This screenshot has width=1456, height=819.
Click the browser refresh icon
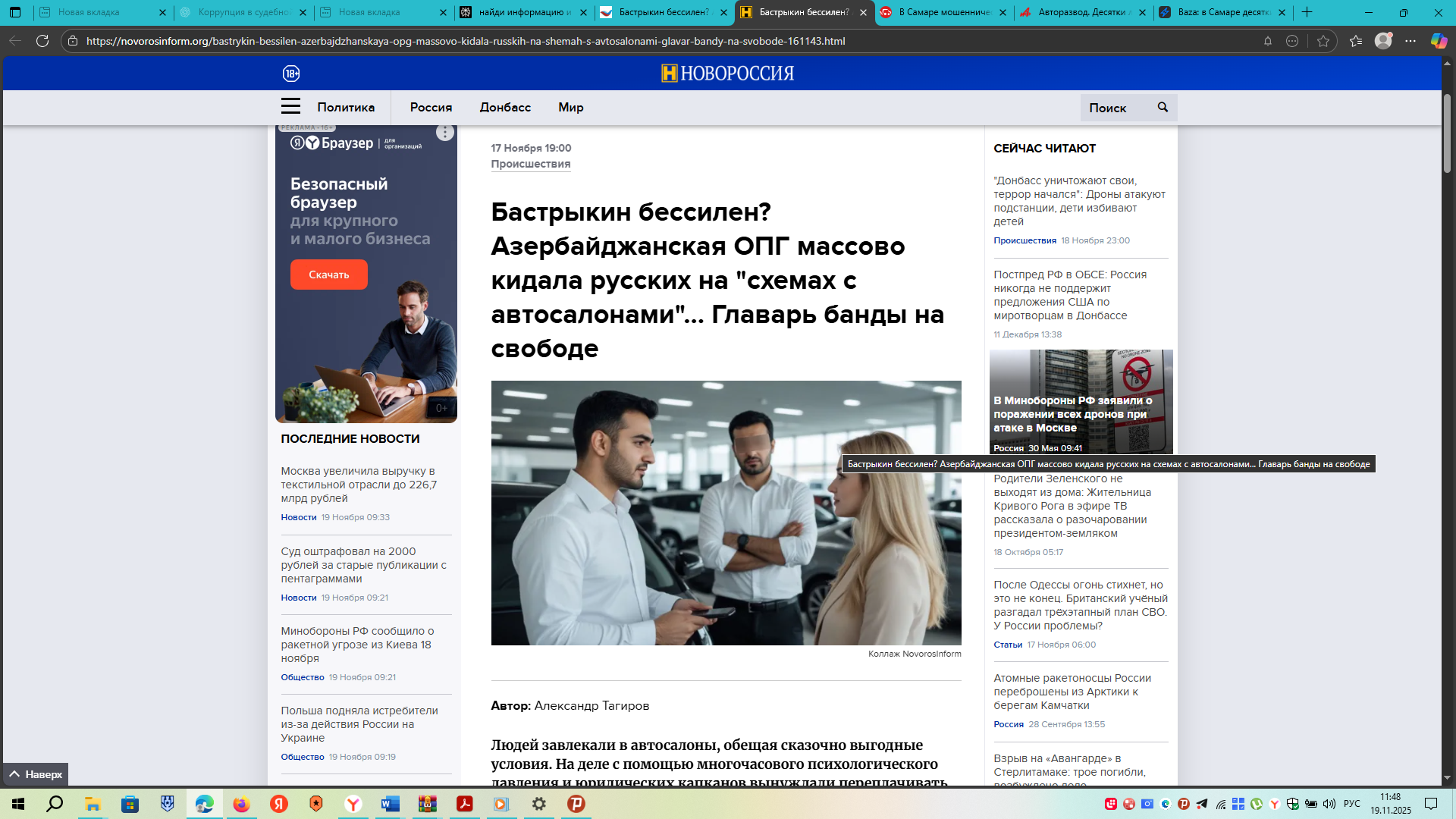click(x=42, y=41)
